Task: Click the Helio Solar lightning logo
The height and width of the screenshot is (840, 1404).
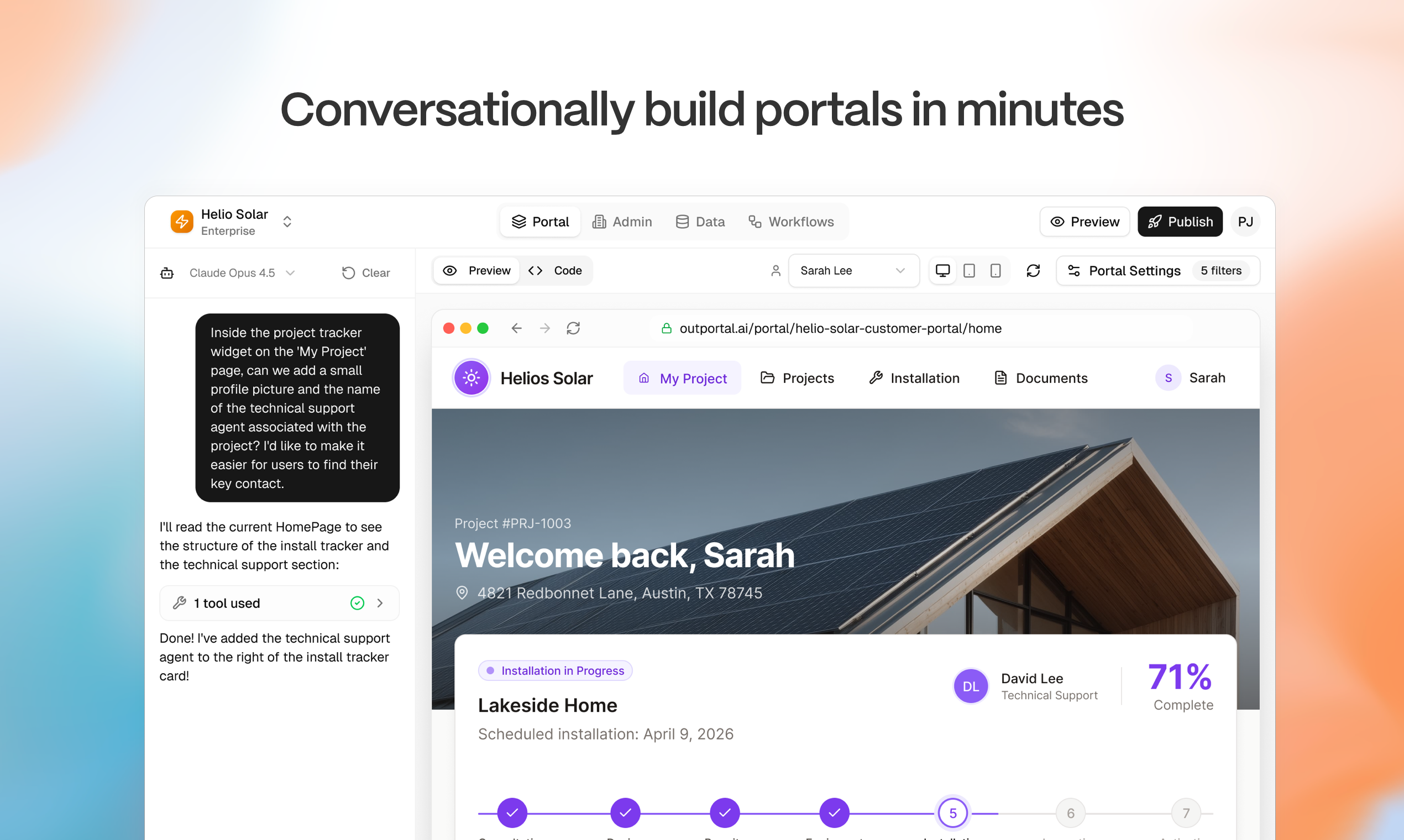Action: coord(182,221)
